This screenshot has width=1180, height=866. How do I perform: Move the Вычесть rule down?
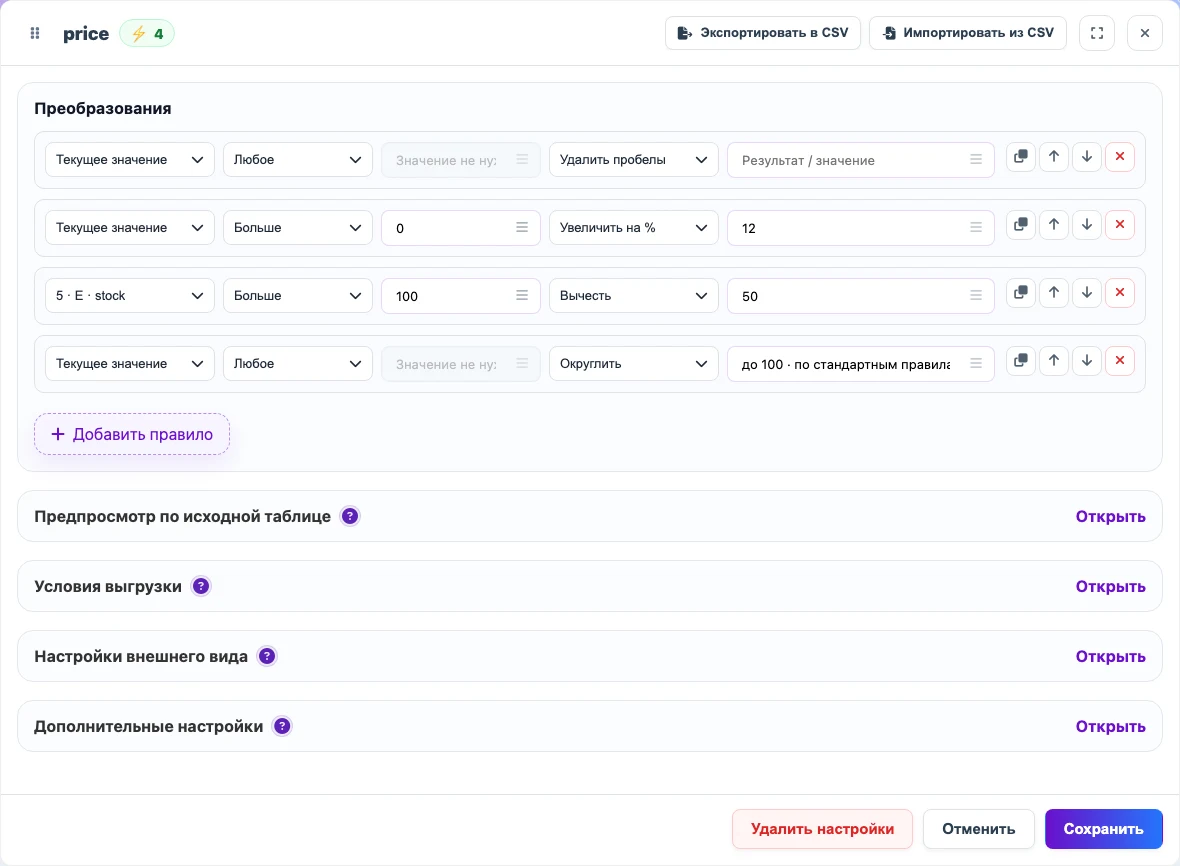click(x=1087, y=293)
